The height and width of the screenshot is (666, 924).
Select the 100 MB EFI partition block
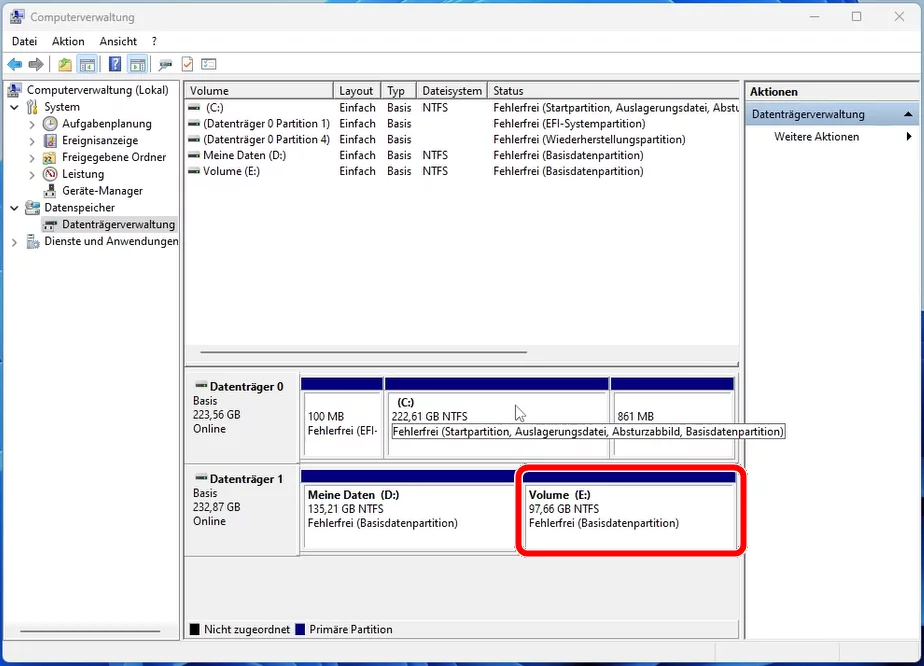(342, 418)
